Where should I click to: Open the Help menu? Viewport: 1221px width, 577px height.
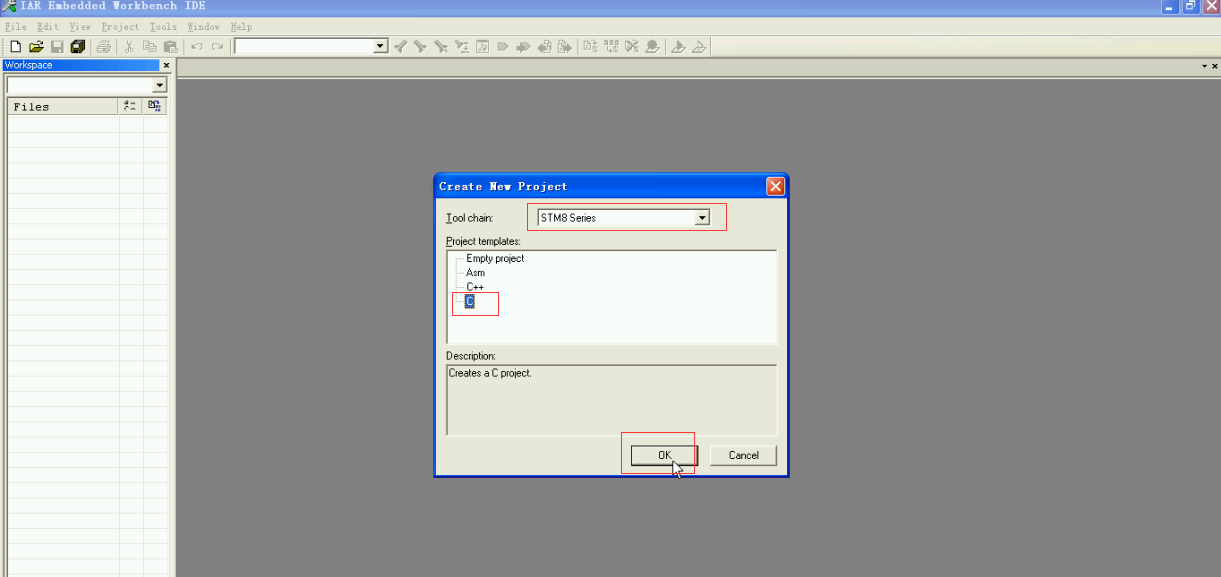(x=241, y=27)
